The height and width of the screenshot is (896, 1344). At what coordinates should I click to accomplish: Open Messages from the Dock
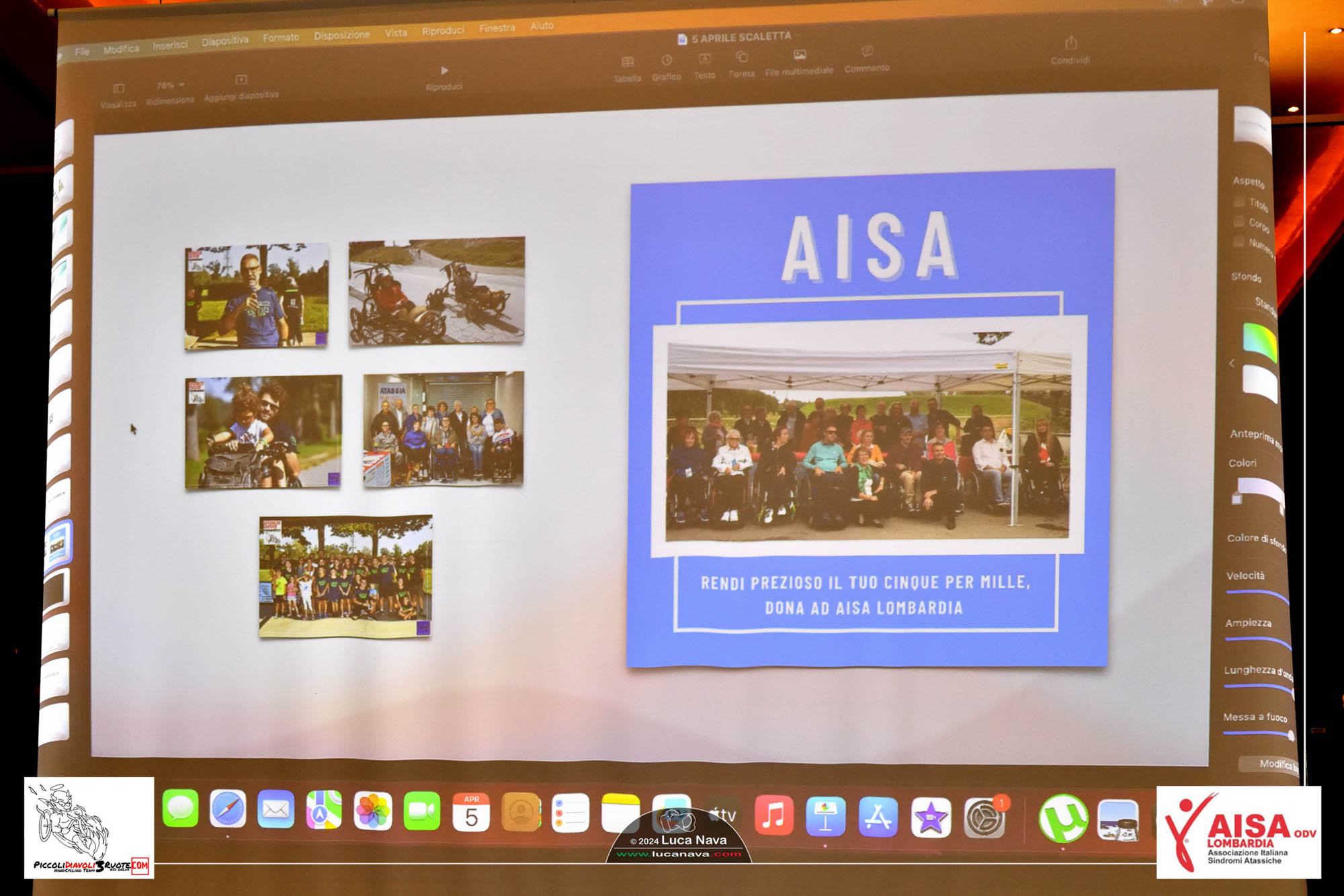[181, 809]
